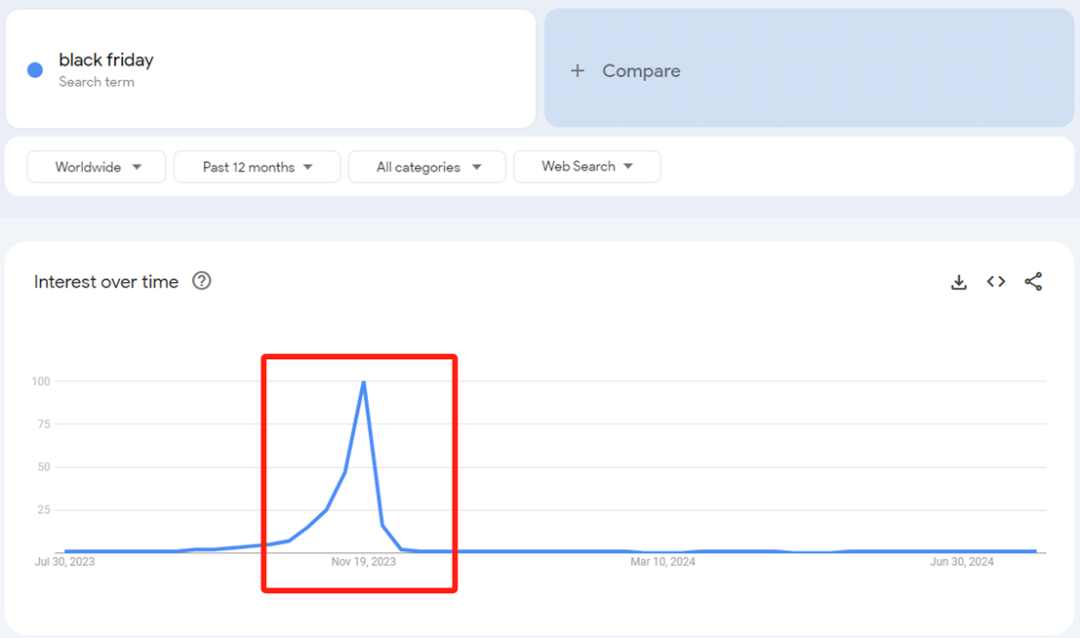1080x638 pixels.
Task: Click the Jul 30, 2023 date label
Action: [x=65, y=562]
